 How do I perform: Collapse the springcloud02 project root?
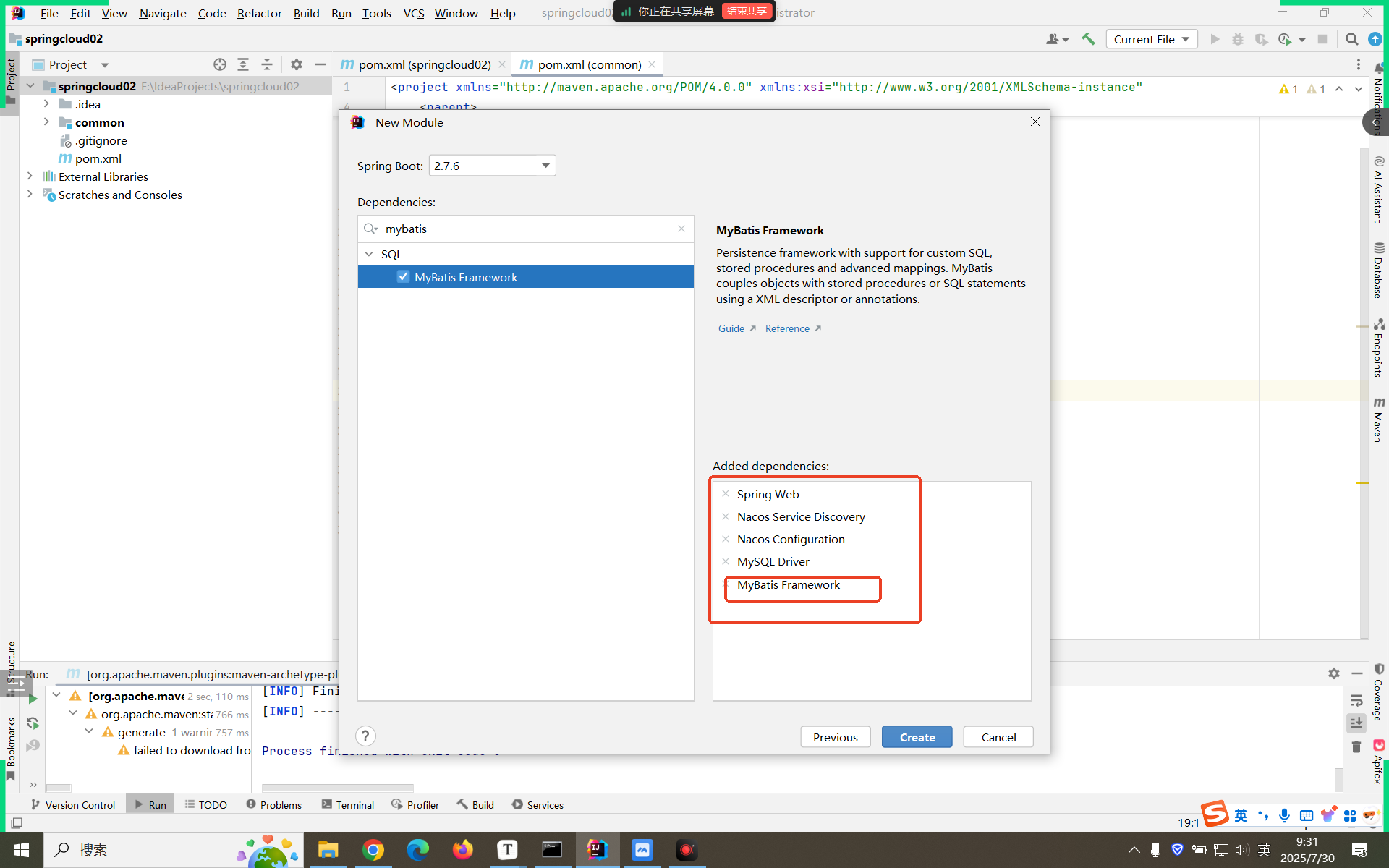30,86
